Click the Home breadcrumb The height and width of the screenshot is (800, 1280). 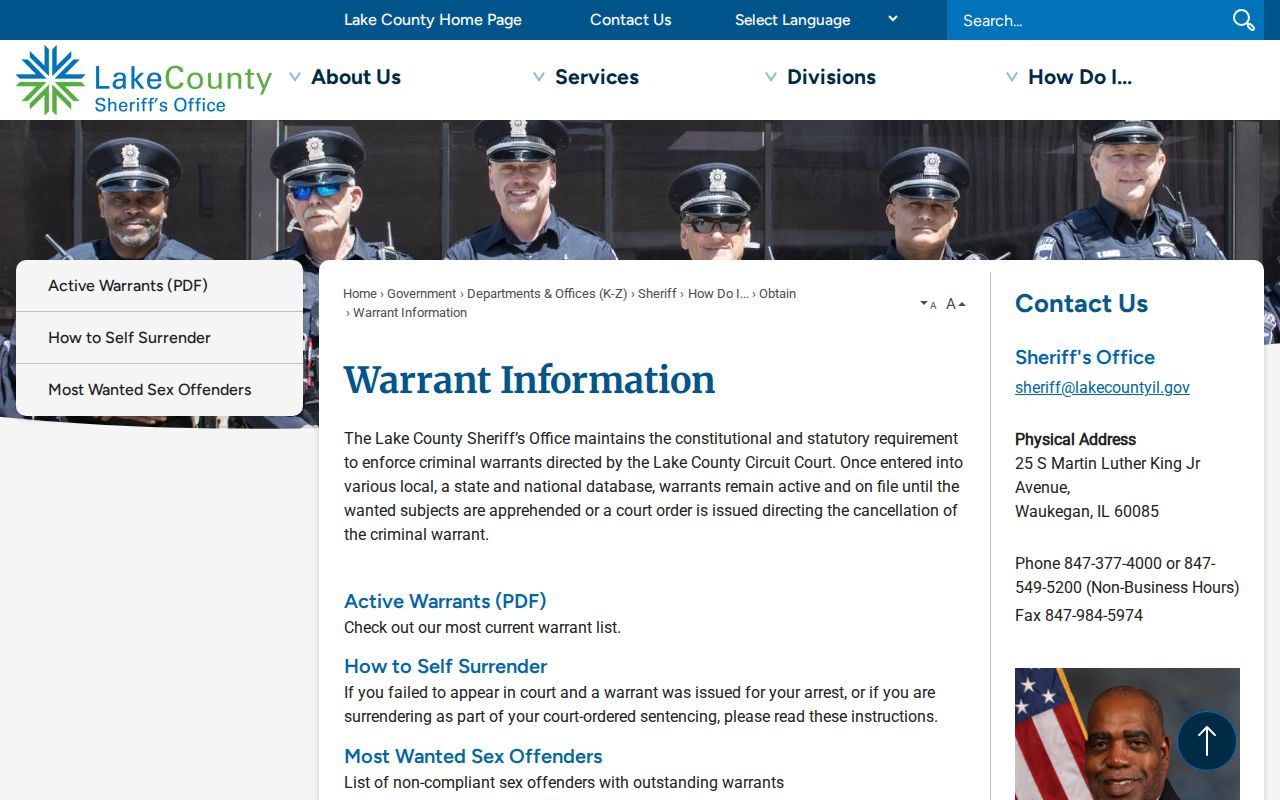(360, 294)
